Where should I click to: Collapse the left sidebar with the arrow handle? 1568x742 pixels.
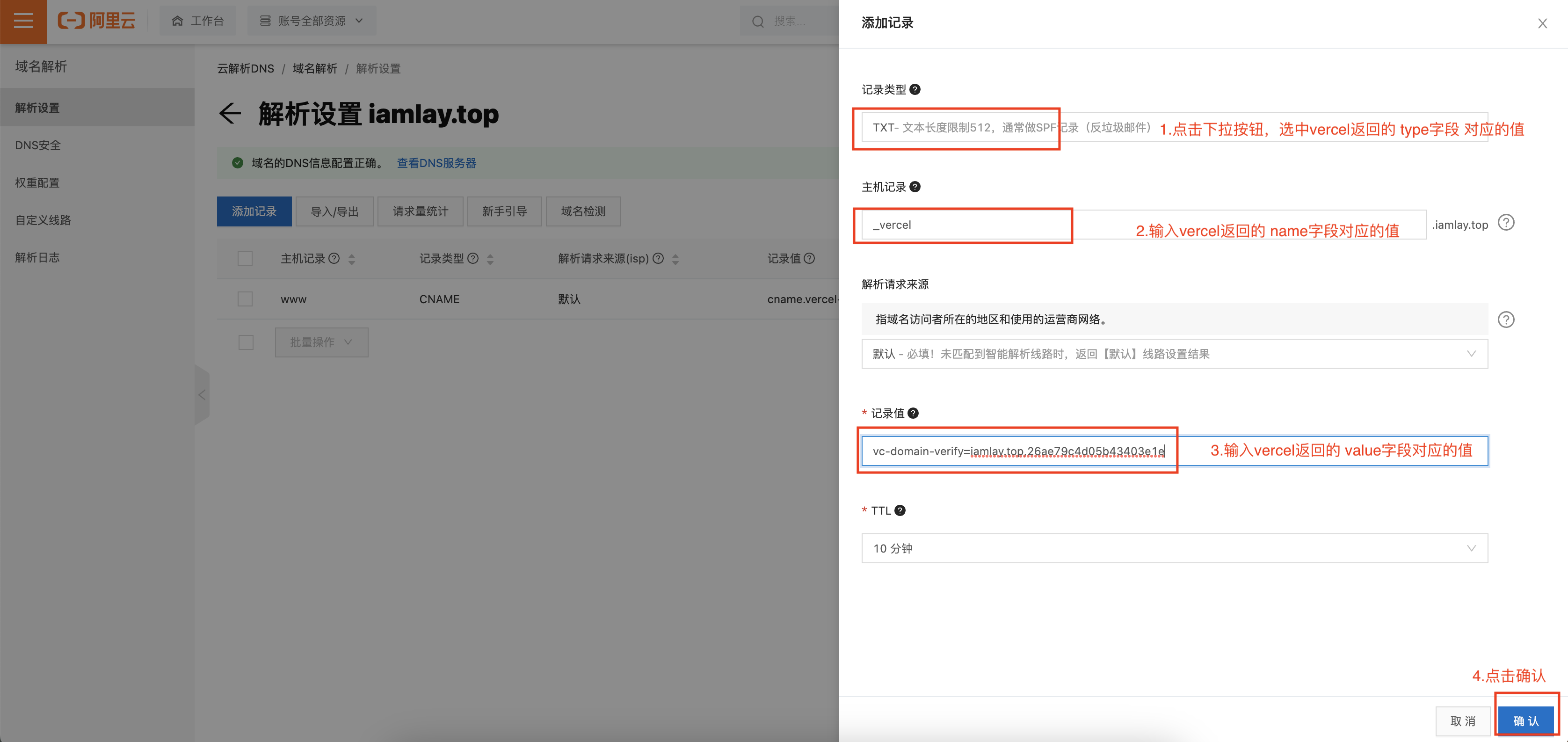[202, 394]
